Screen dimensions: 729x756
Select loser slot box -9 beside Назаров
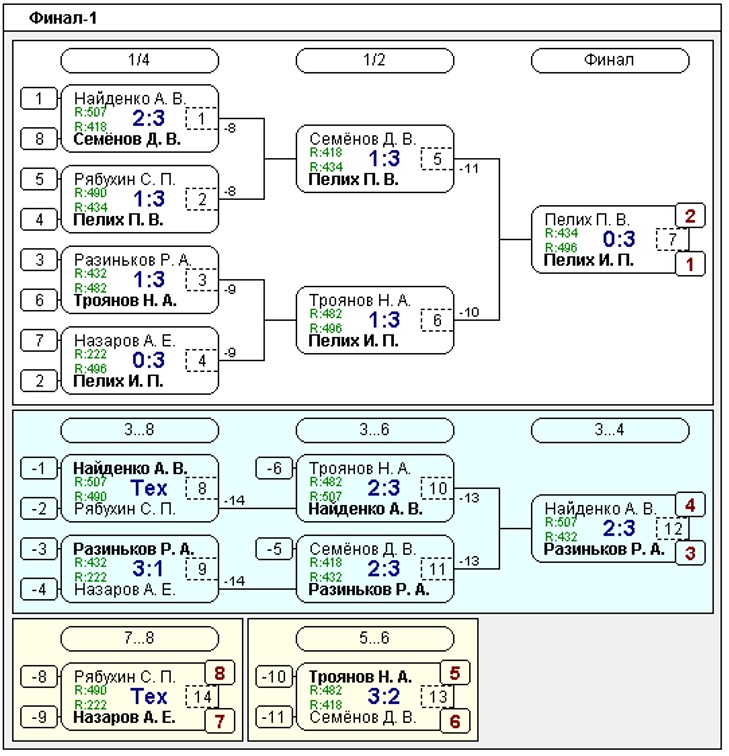[39, 717]
